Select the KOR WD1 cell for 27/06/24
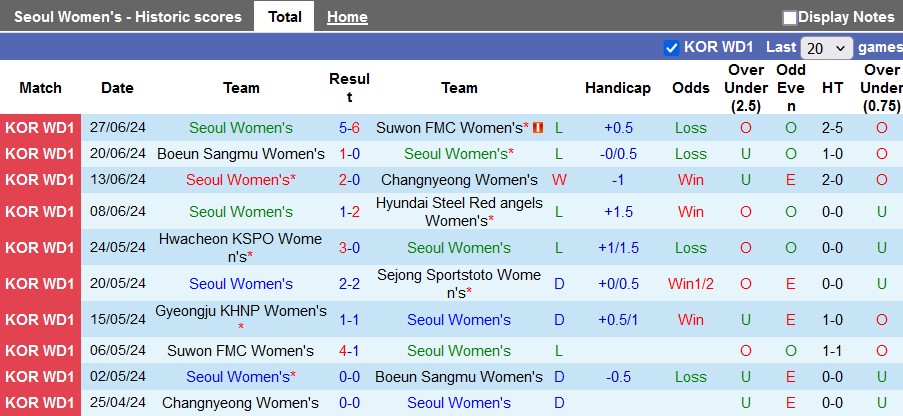903x416 pixels. click(x=40, y=128)
